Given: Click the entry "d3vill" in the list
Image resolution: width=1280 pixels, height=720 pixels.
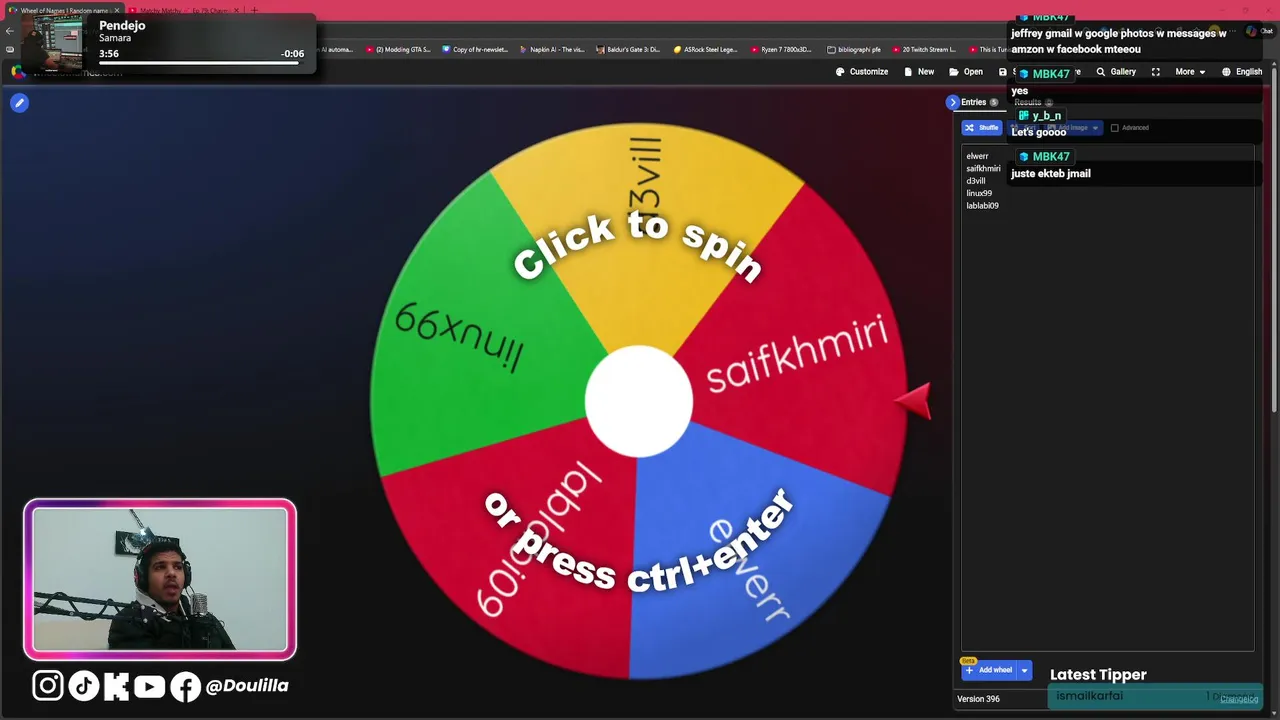Looking at the screenshot, I should click(976, 181).
